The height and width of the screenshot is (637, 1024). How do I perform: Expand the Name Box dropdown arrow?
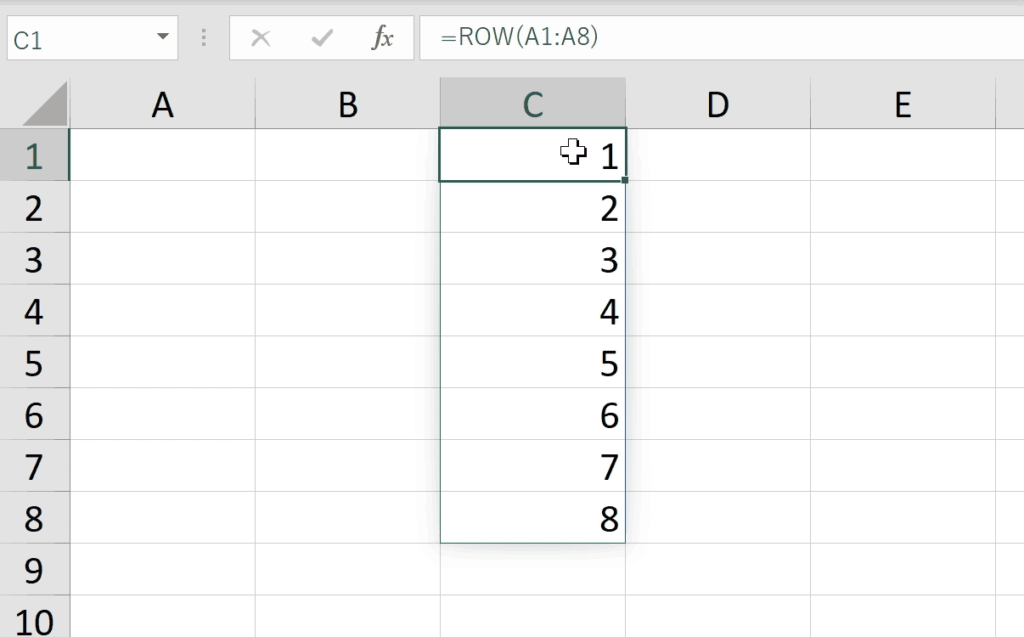(x=163, y=38)
